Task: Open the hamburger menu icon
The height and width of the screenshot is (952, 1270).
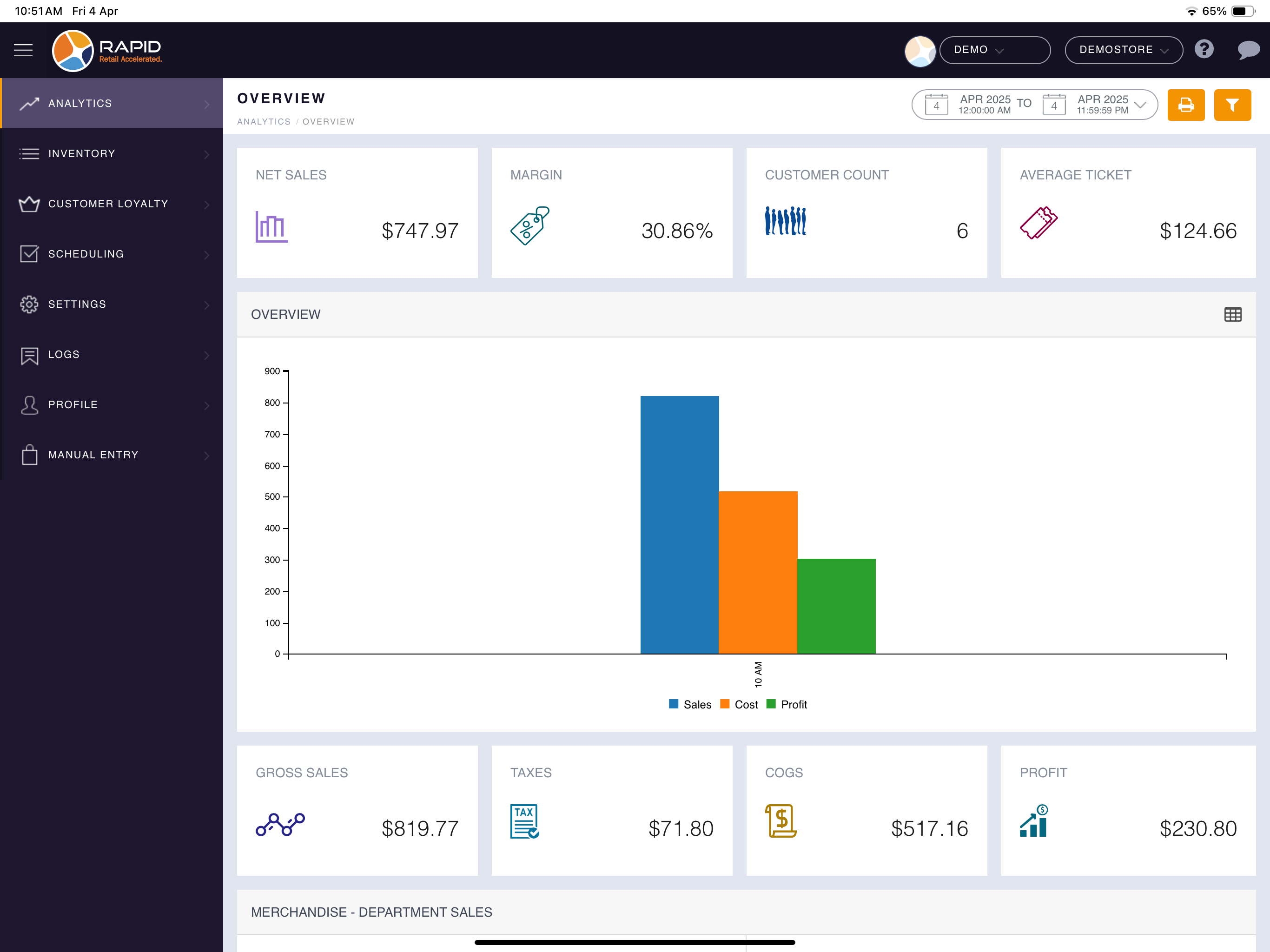Action: pyautogui.click(x=23, y=50)
